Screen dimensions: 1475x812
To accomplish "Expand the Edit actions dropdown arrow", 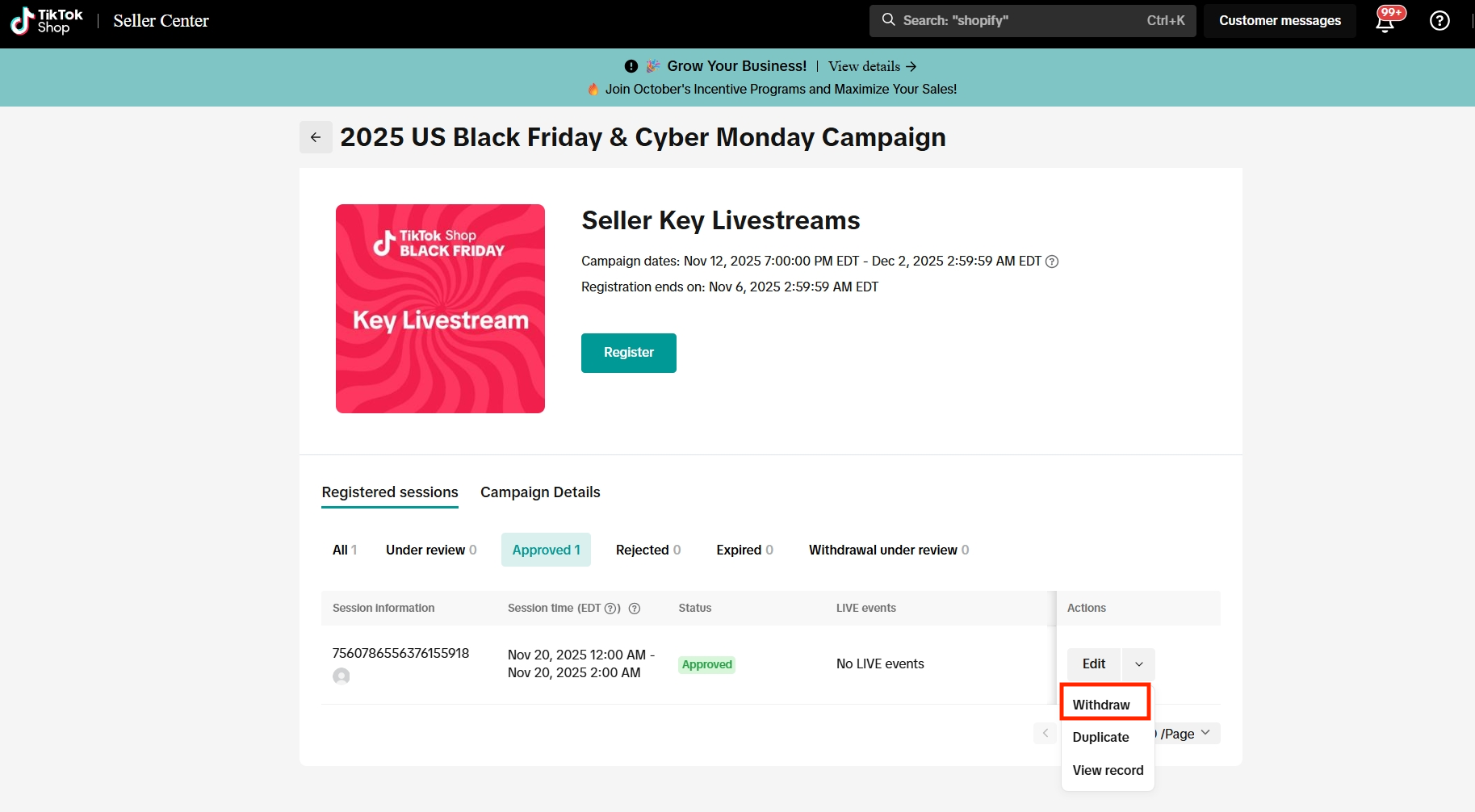I will 1138,664.
